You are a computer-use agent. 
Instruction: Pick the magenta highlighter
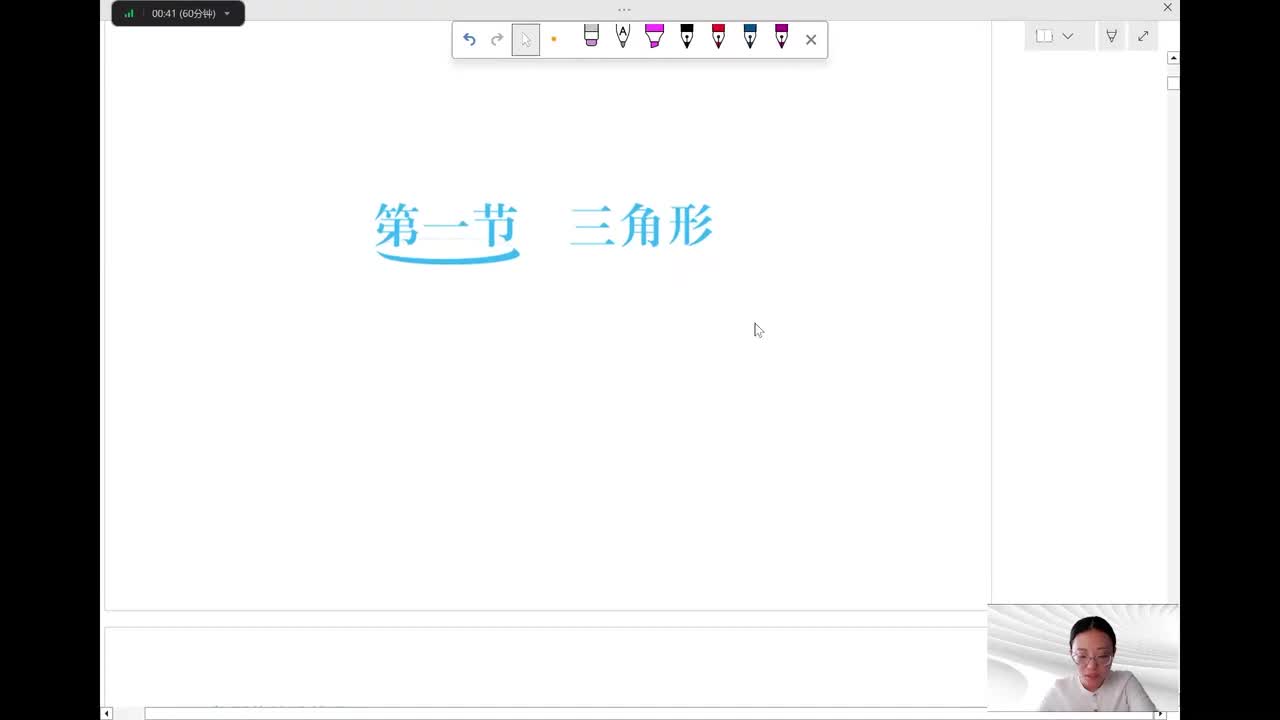click(654, 37)
